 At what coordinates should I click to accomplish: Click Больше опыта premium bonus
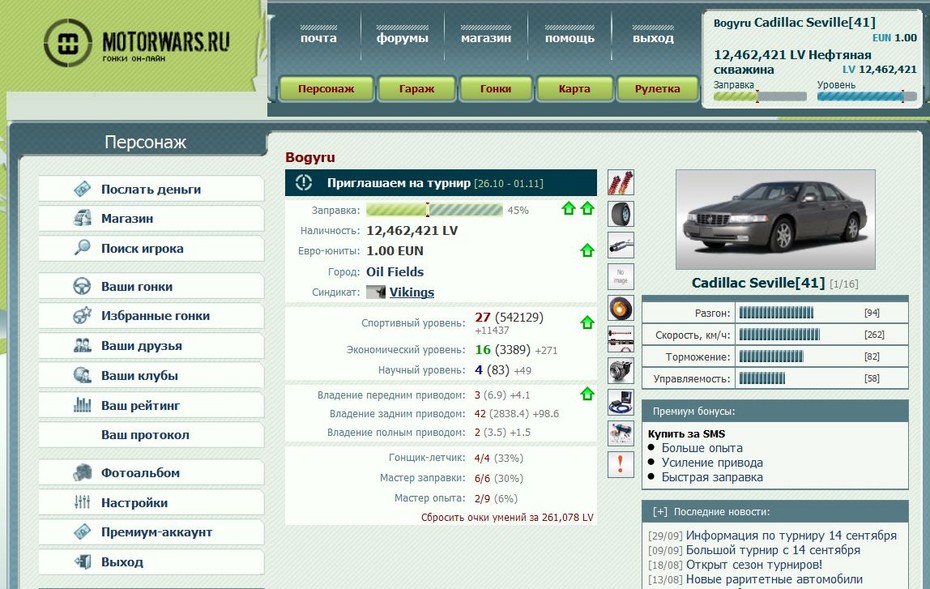702,448
